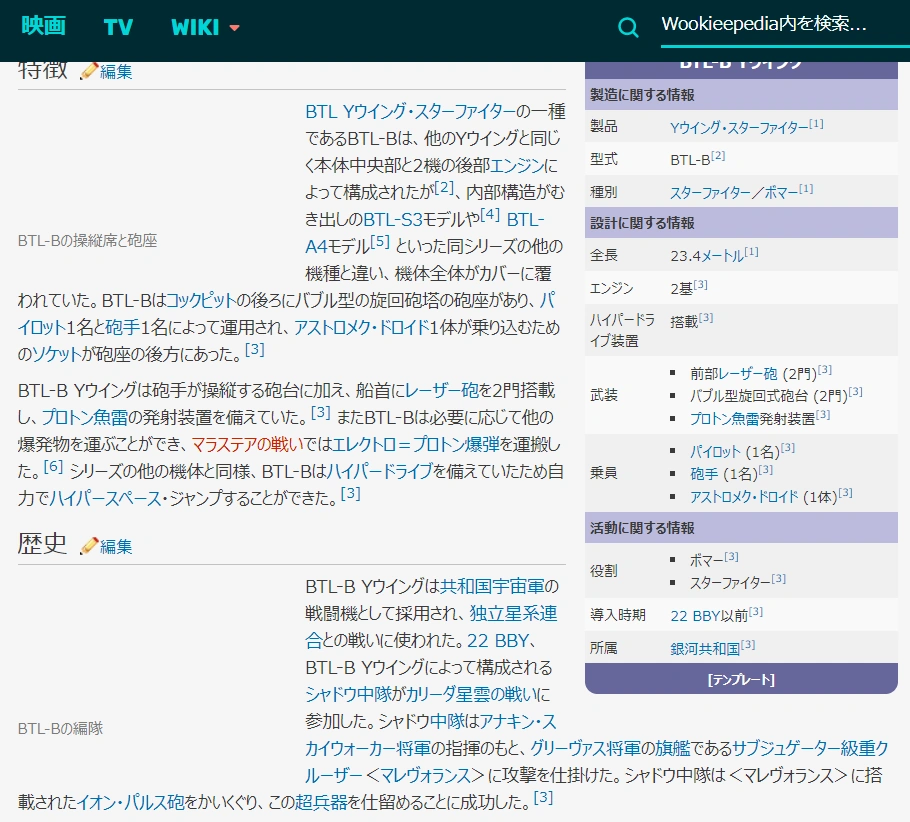Click pencil edit icon beside 歴史 heading

coord(89,546)
